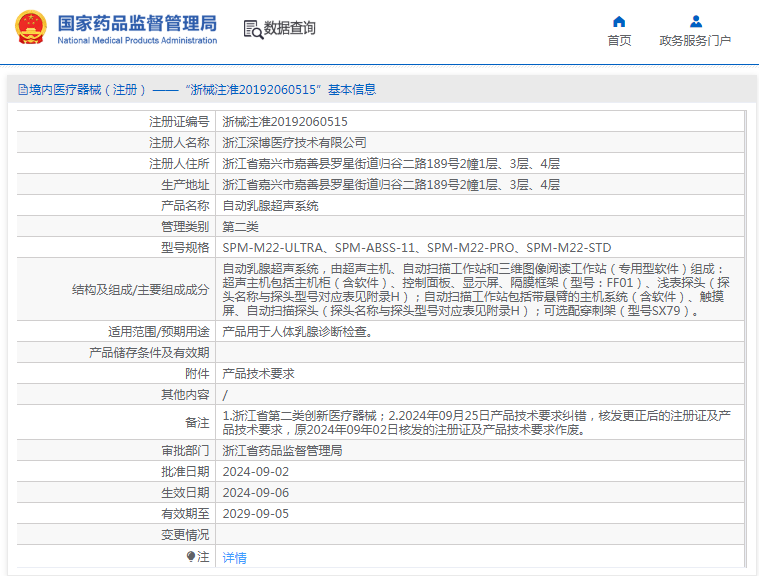Click the 适用范围/预期用途 label
This screenshot has height=576, width=759.
click(x=158, y=332)
